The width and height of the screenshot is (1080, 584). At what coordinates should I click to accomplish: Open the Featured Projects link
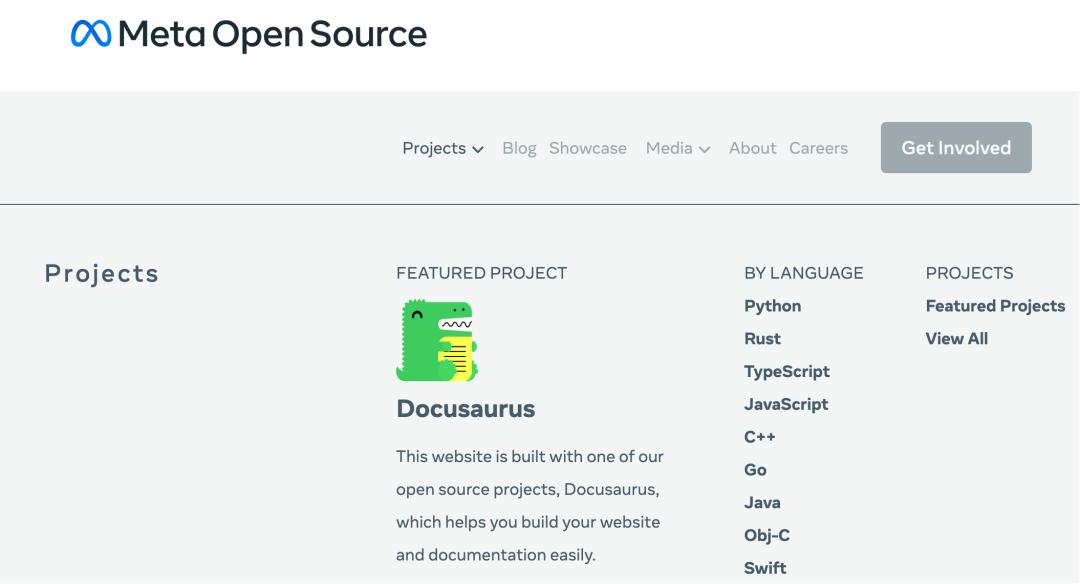995,306
